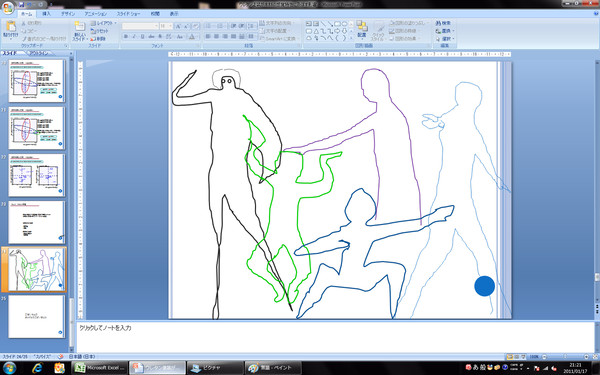Image resolution: width=600 pixels, height=375 pixels.
Task: Open the Slide Show (スライドショー) tab
Action: [x=128, y=13]
